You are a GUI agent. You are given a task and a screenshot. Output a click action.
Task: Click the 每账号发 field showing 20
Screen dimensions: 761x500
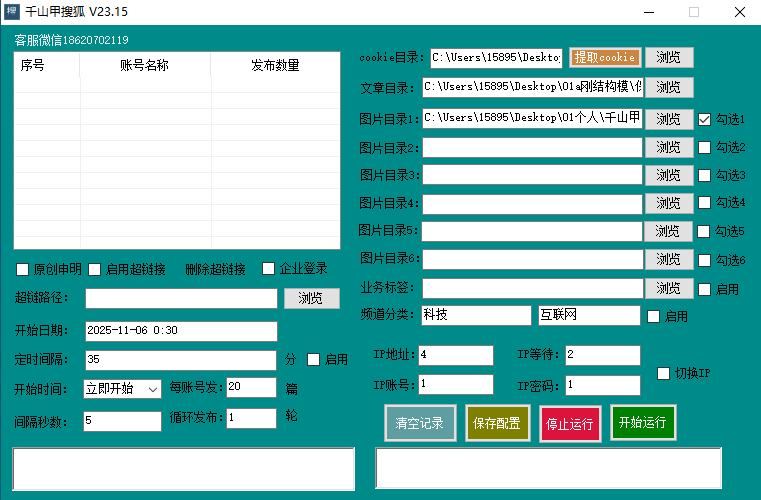point(251,387)
